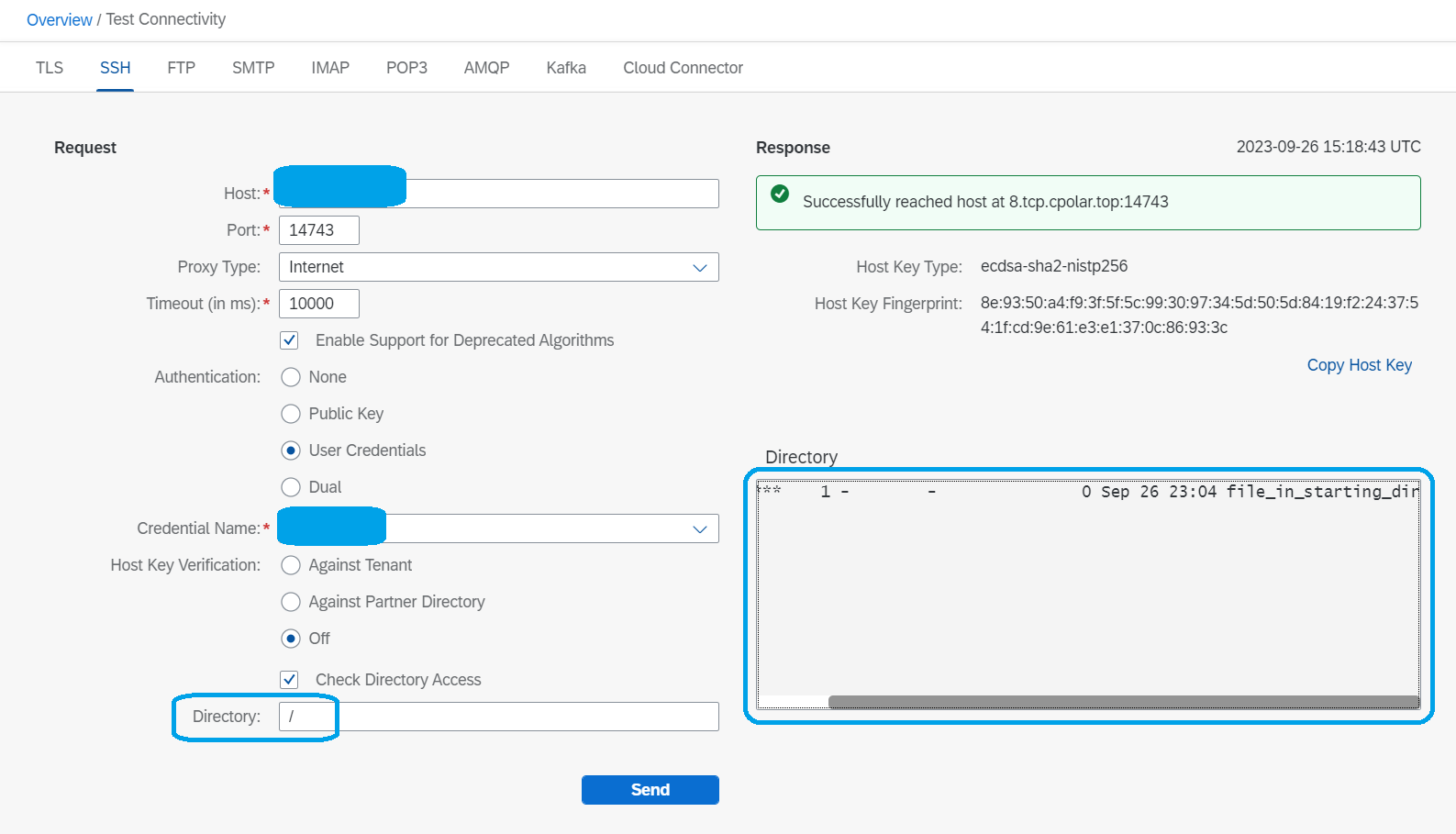
Task: Select Public Key authentication
Action: [x=291, y=414]
